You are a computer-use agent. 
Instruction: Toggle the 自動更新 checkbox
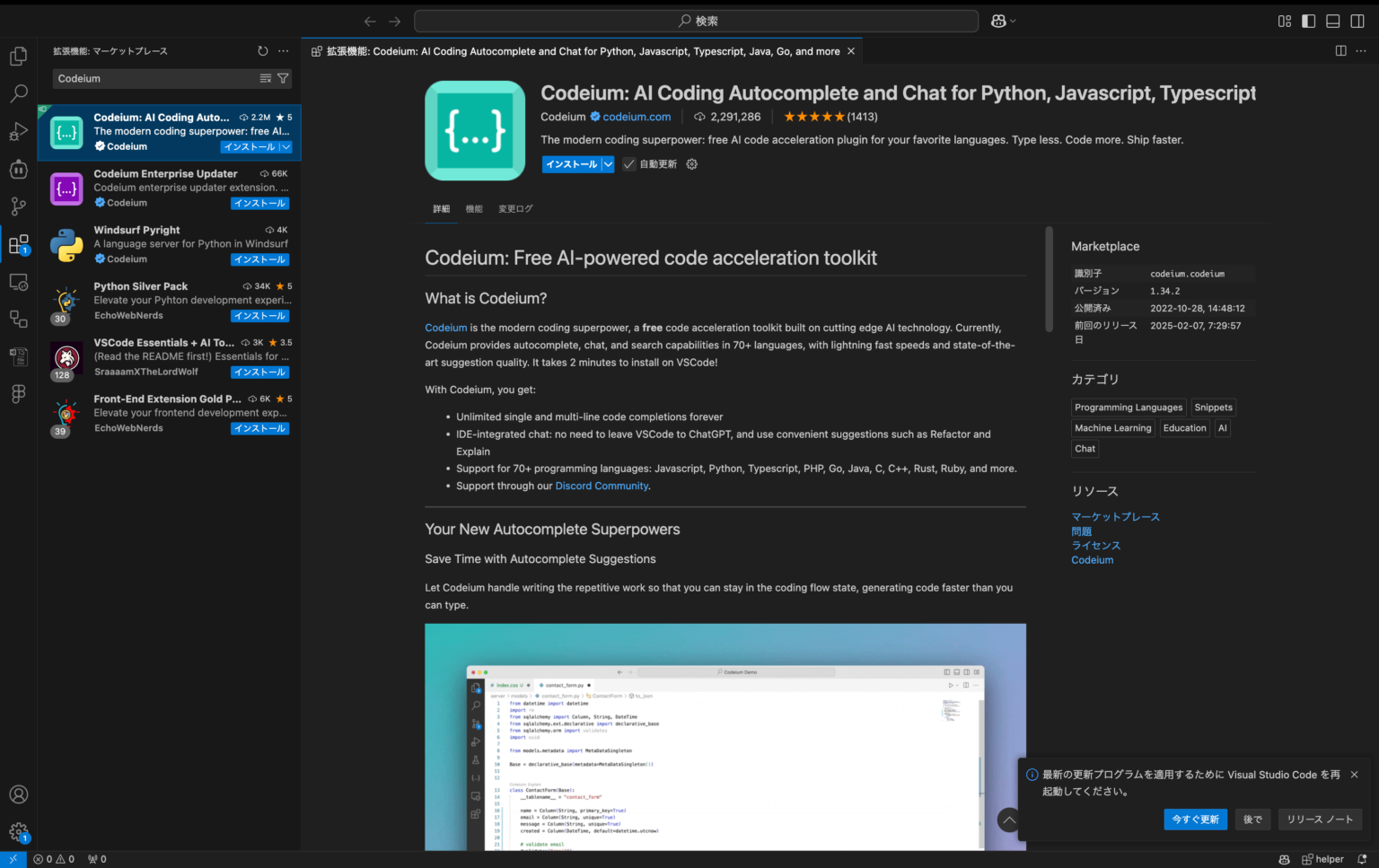tap(629, 164)
